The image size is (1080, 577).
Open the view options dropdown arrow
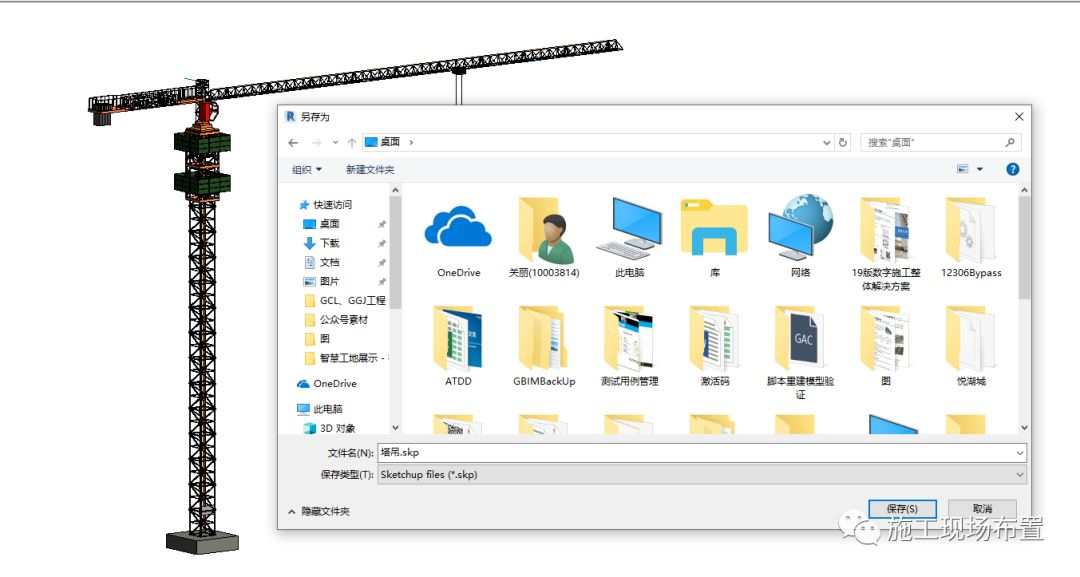979,169
